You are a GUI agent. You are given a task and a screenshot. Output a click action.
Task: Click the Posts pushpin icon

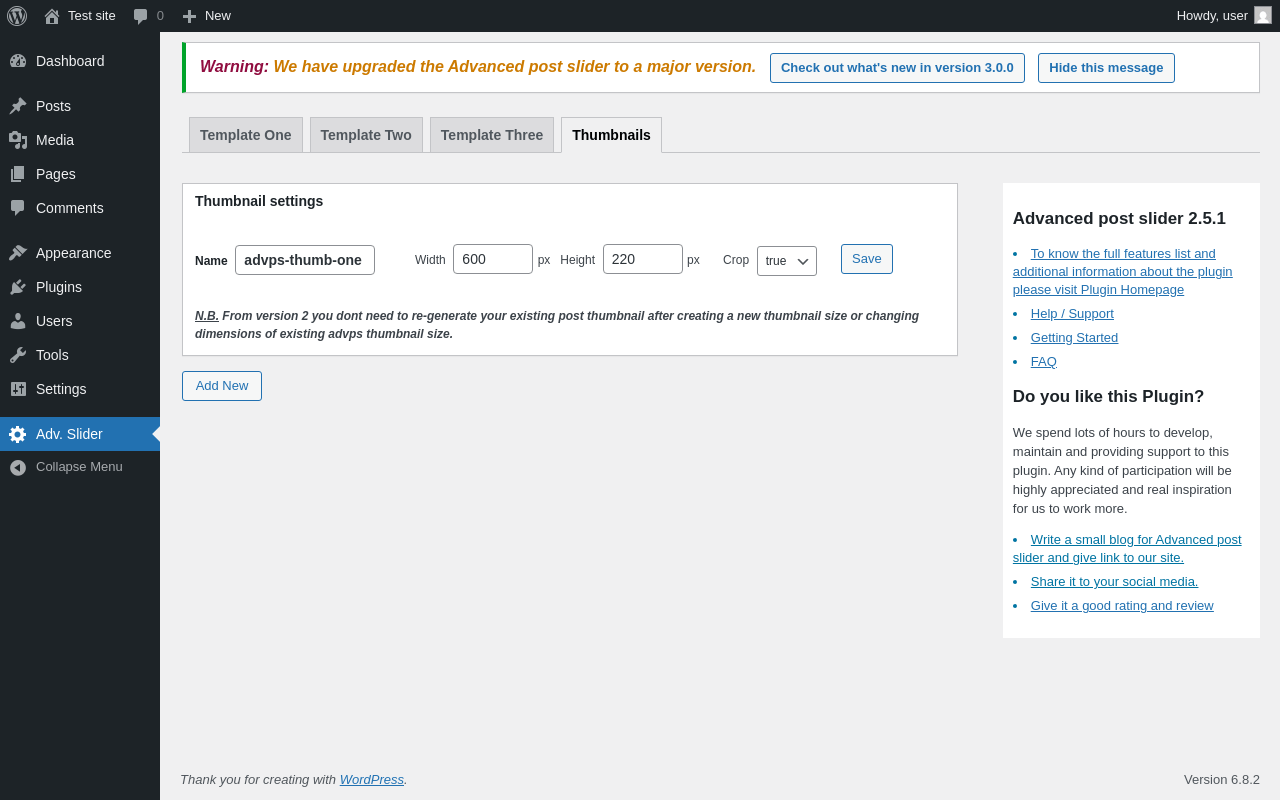[18, 106]
